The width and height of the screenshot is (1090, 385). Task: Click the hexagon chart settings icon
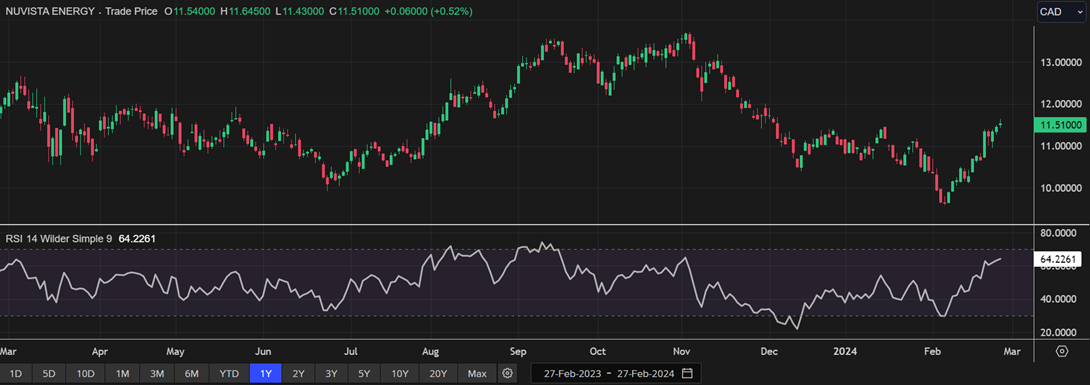(1061, 351)
